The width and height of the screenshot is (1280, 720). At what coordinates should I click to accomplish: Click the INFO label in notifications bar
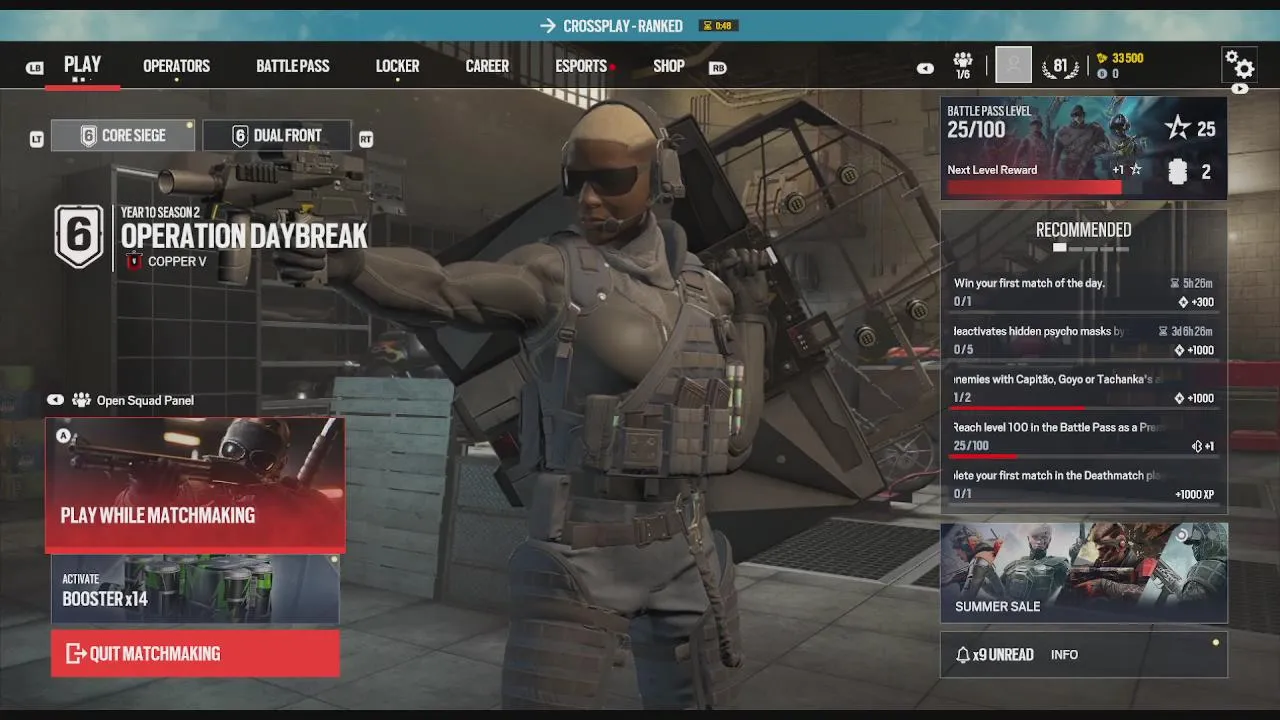[1064, 655]
